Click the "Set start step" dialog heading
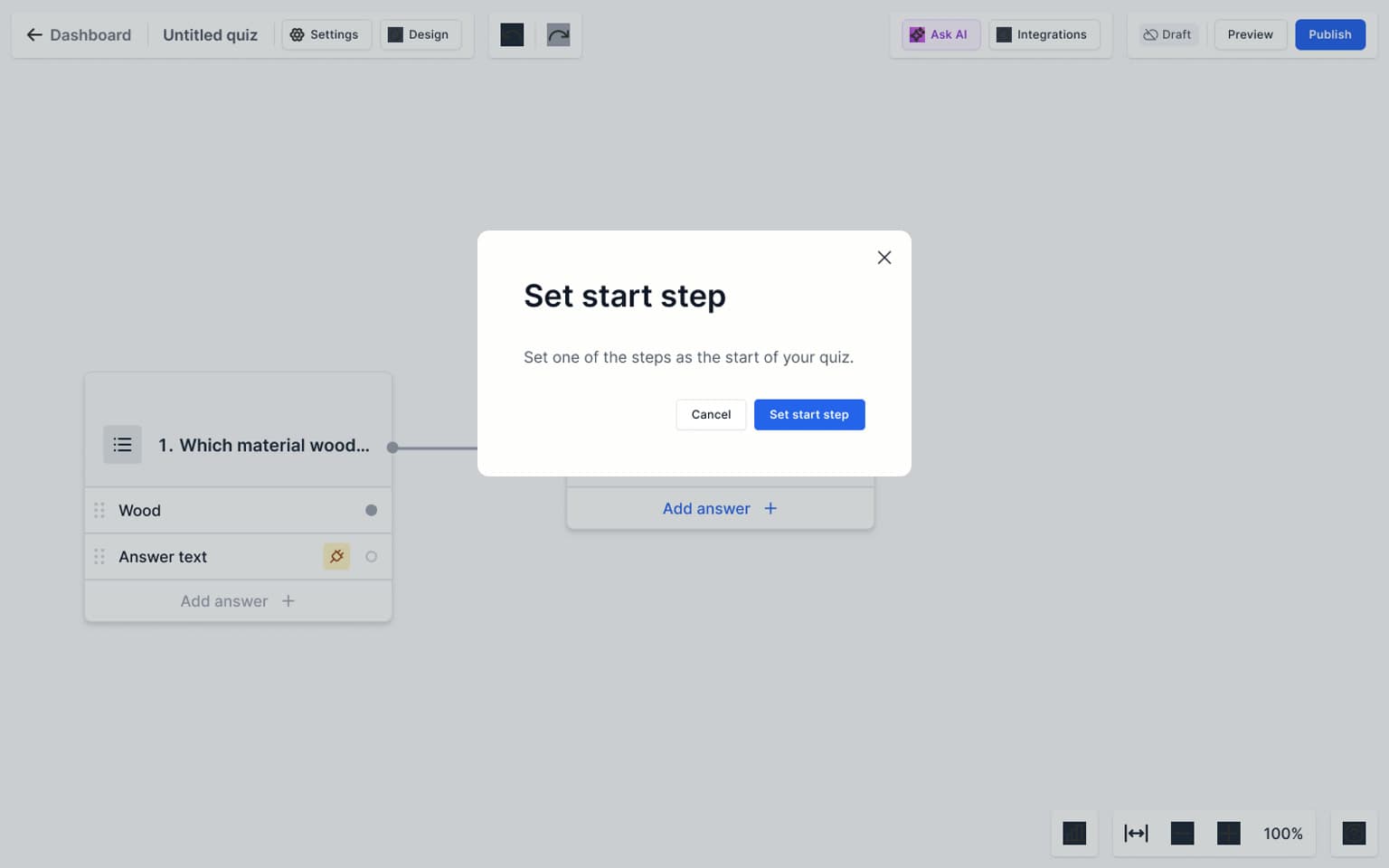 pos(625,296)
